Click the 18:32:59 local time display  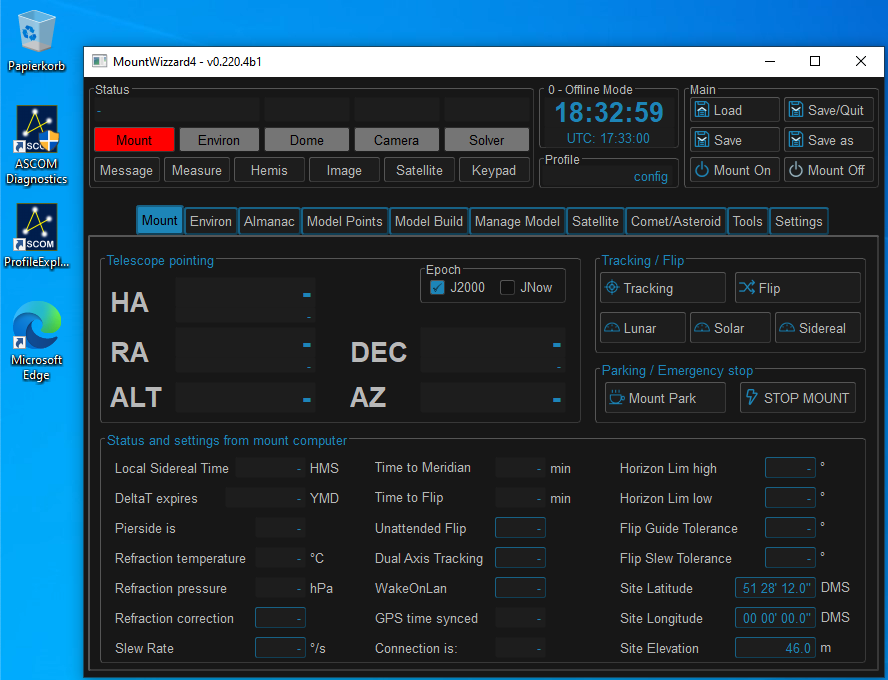pos(609,112)
